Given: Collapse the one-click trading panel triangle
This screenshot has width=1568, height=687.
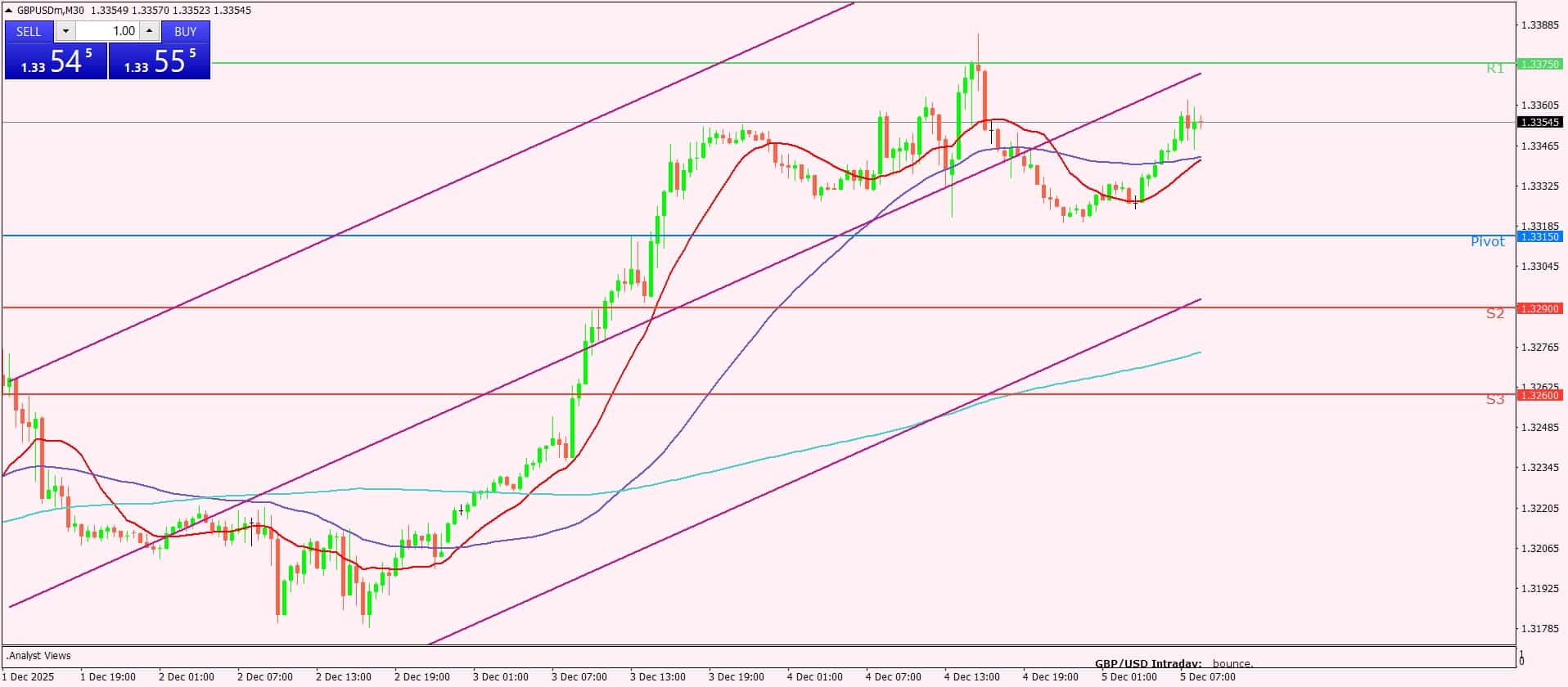Looking at the screenshot, I should tap(9, 11).
